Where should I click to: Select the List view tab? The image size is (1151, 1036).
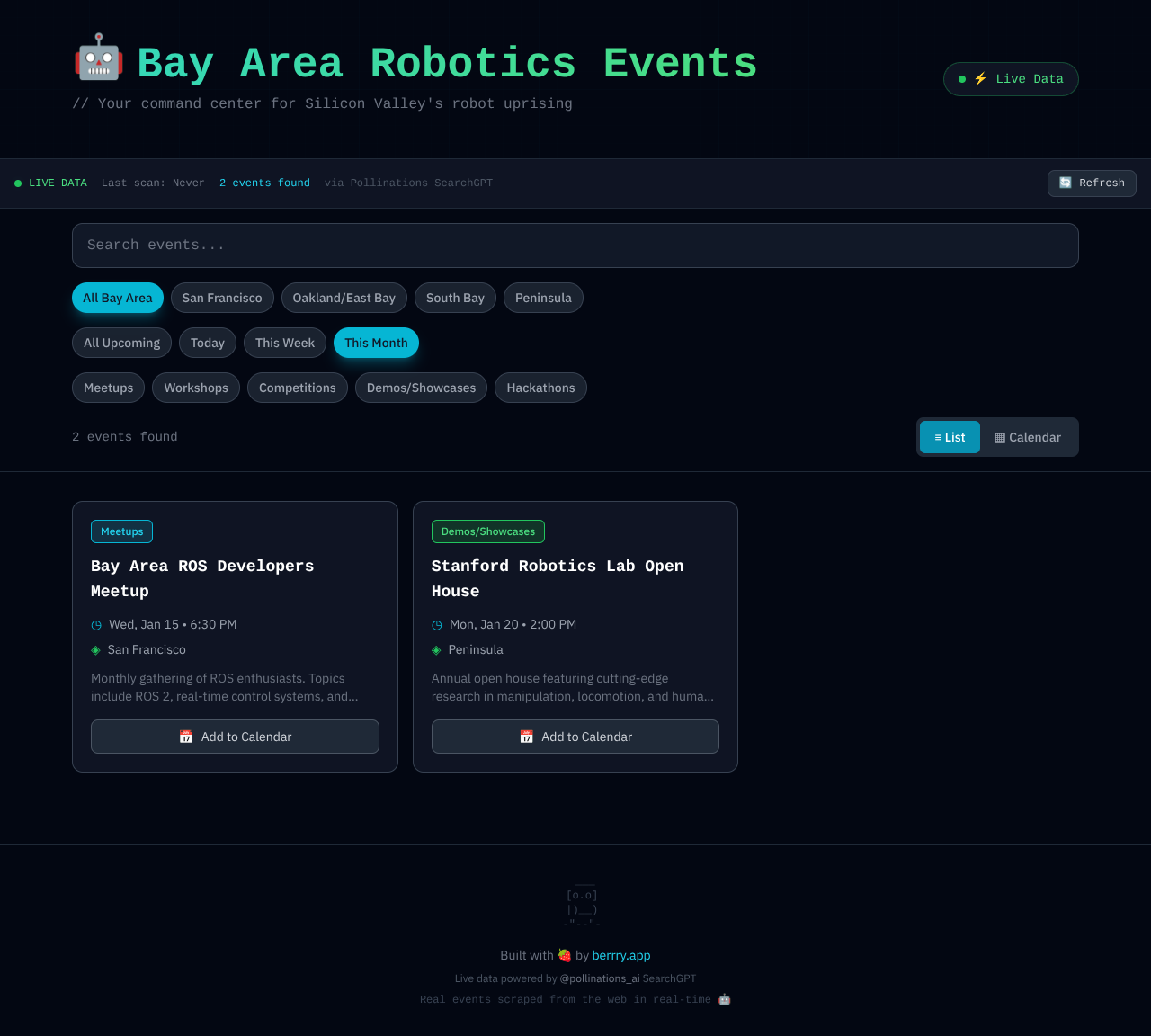(950, 437)
